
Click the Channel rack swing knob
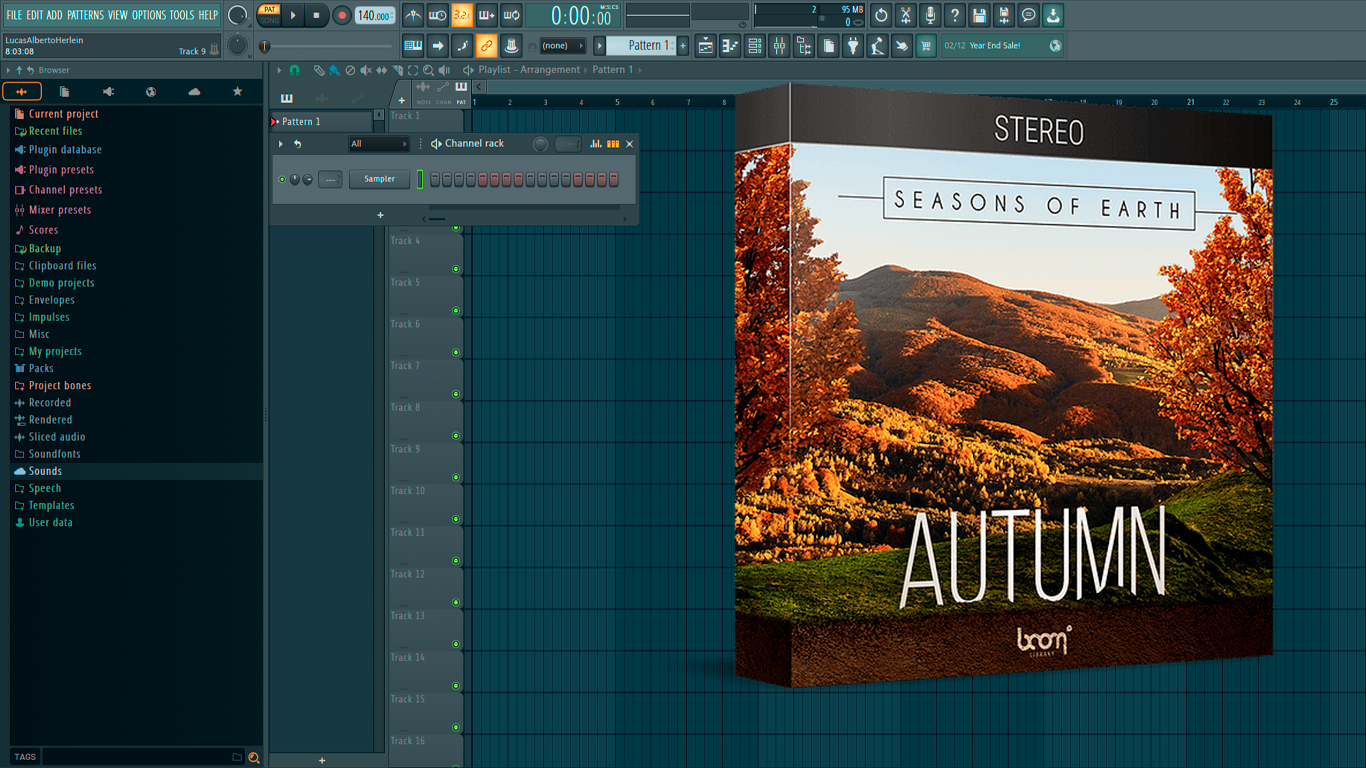540,144
